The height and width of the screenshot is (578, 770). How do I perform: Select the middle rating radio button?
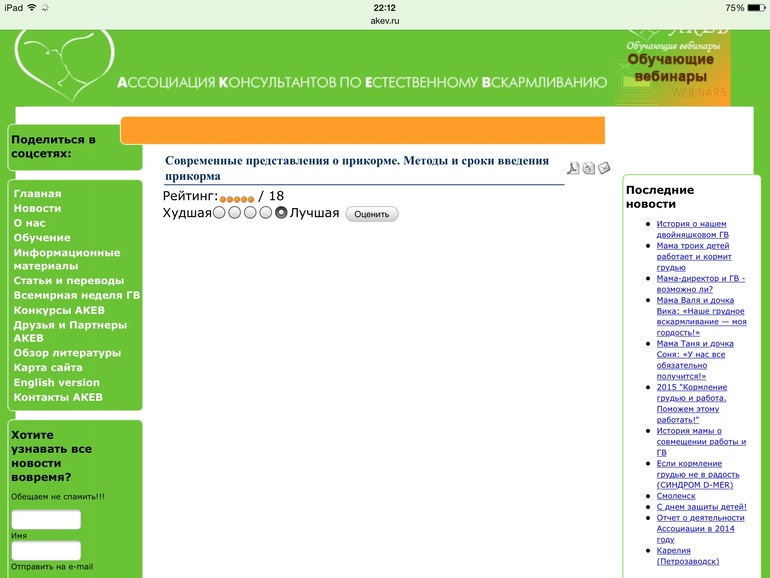point(250,213)
